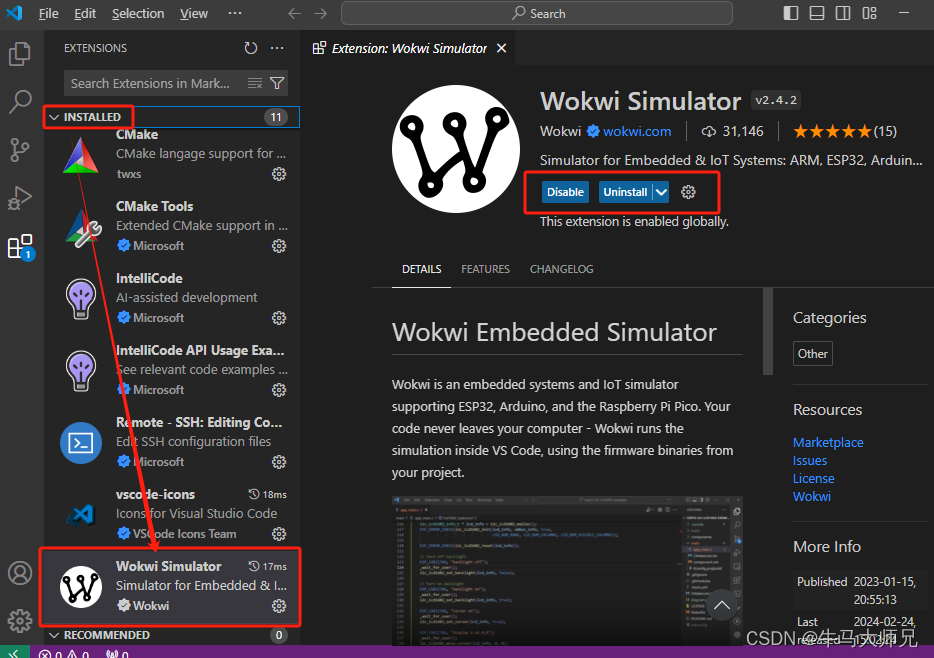Screen dimensions: 934x658
Task: Open the overflow menu ellipsis in menu bar
Action: point(235,13)
